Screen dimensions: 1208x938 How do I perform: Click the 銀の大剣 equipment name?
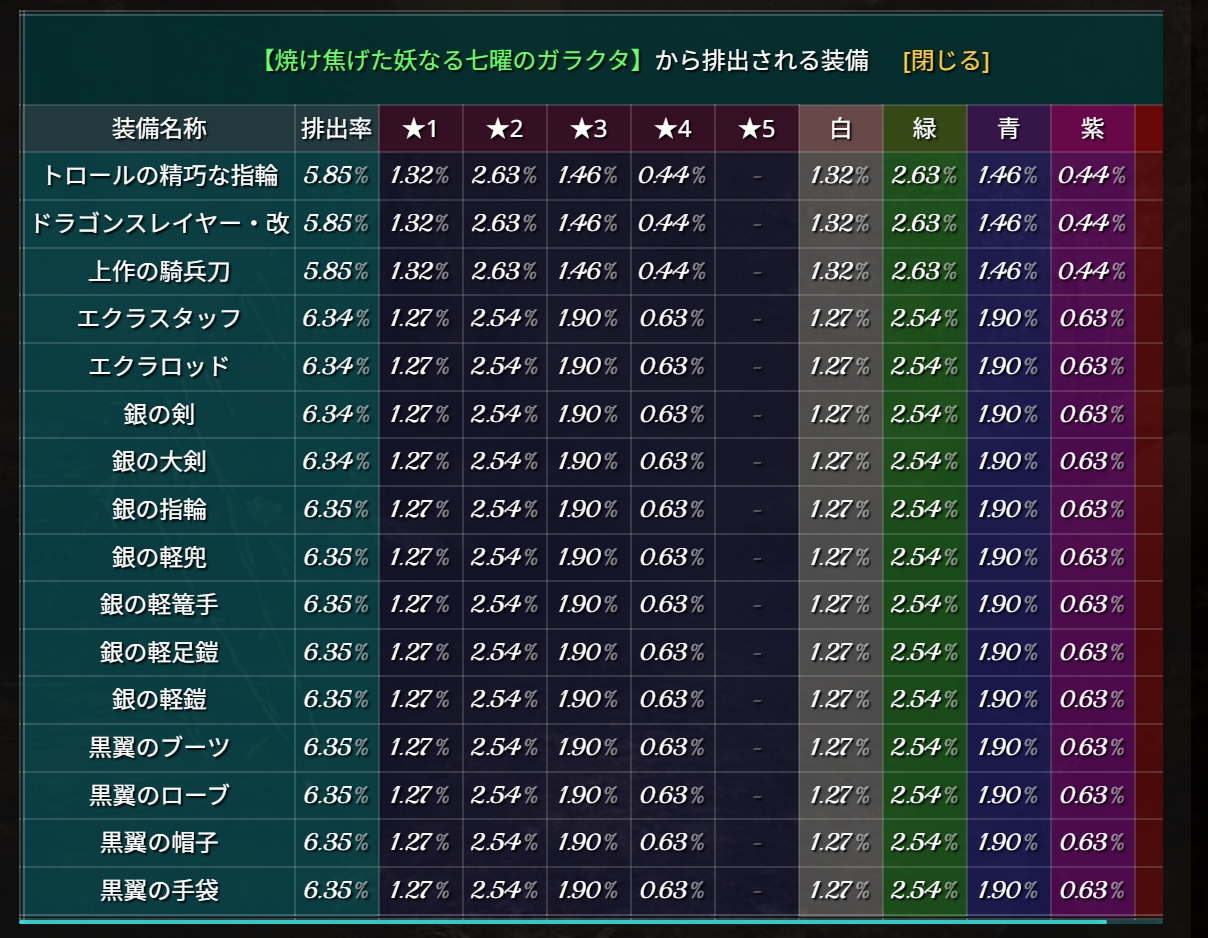click(159, 462)
